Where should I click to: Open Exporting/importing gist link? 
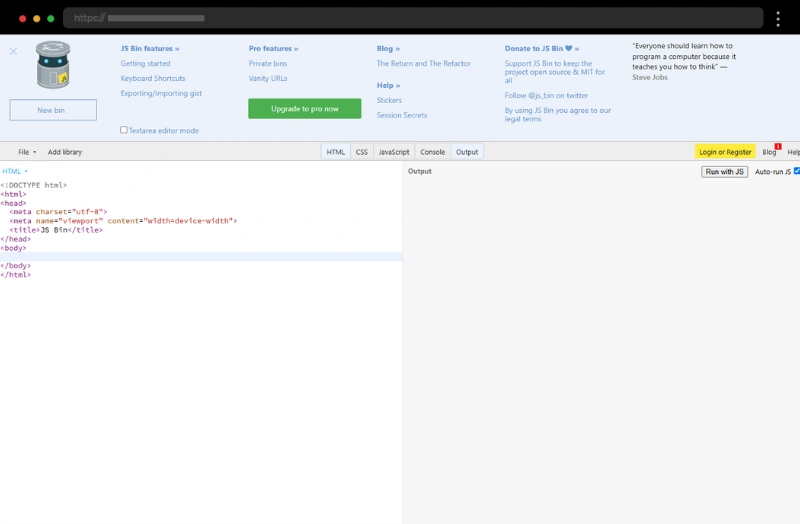pyautogui.click(x=161, y=93)
